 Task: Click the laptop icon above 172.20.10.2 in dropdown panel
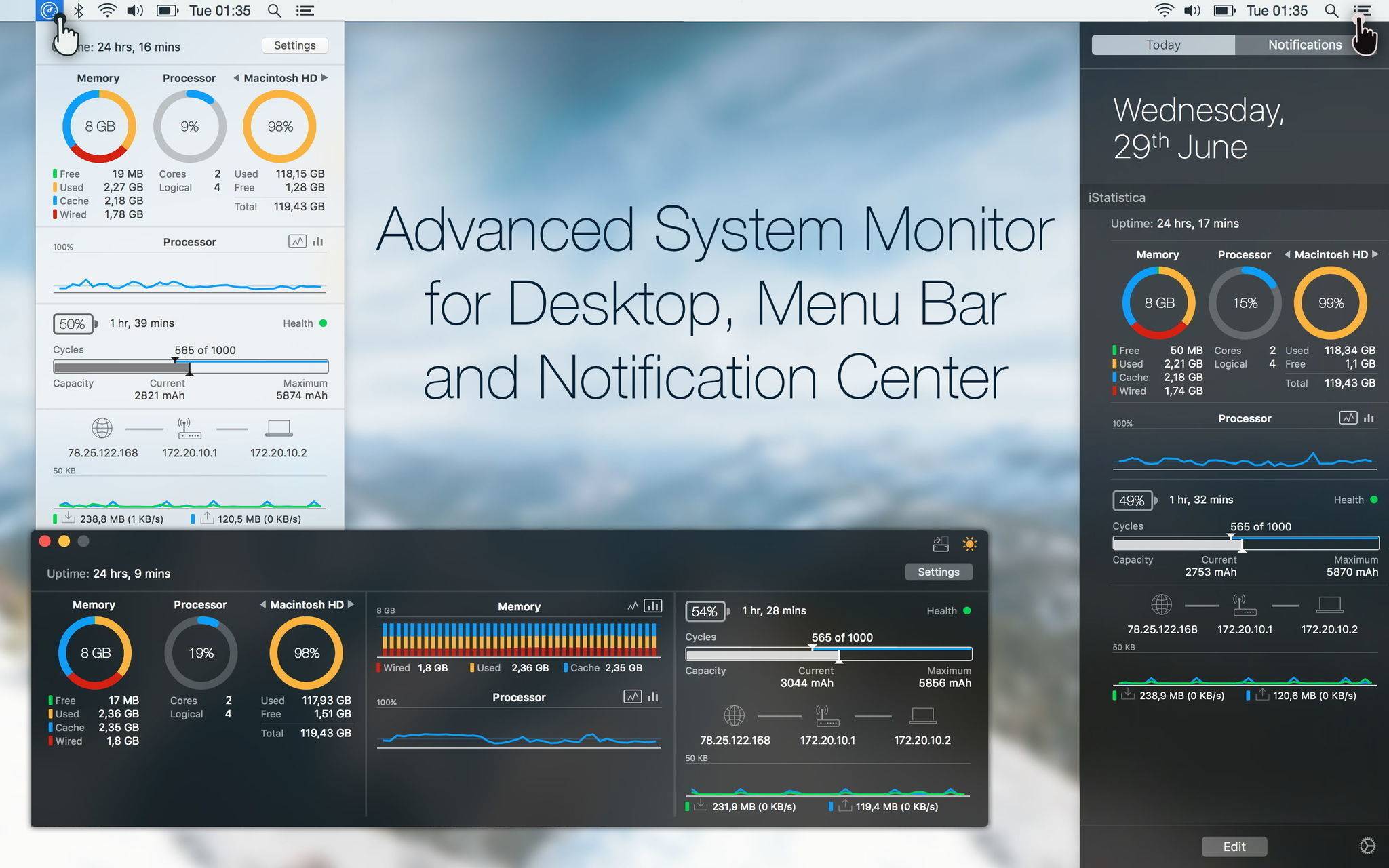point(279,428)
